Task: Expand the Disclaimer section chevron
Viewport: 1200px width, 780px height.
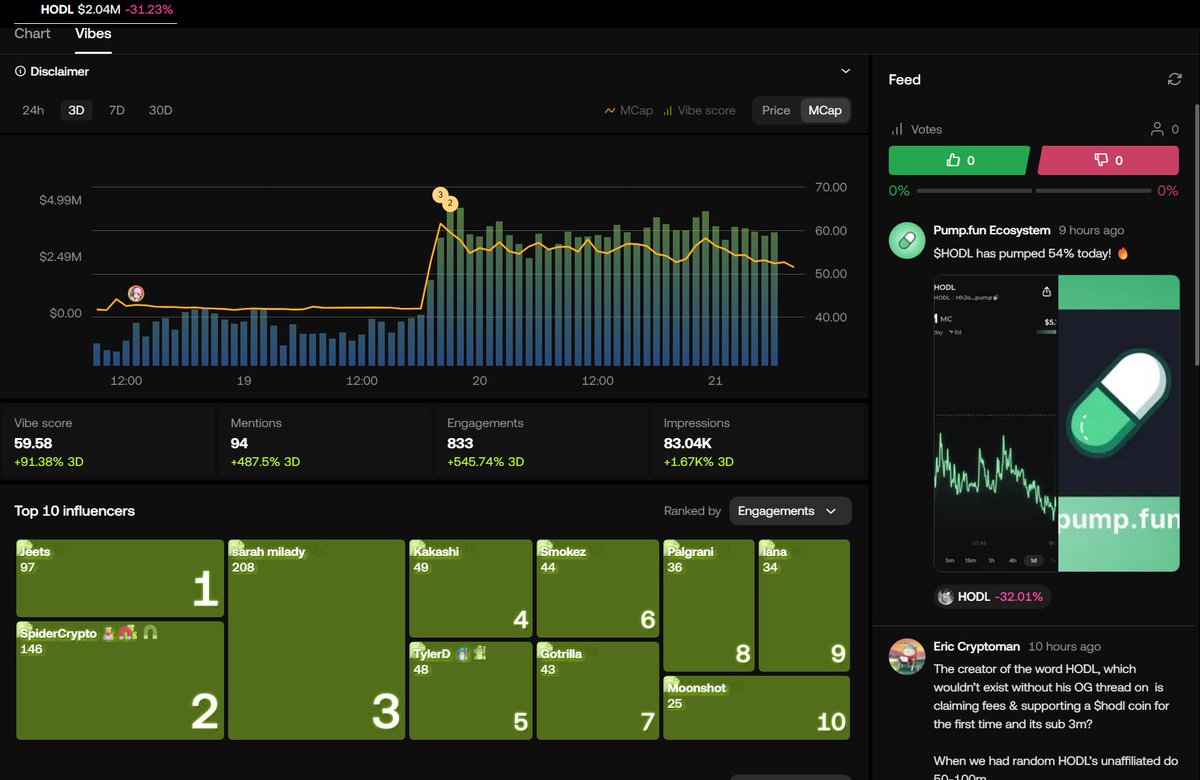Action: tap(846, 72)
